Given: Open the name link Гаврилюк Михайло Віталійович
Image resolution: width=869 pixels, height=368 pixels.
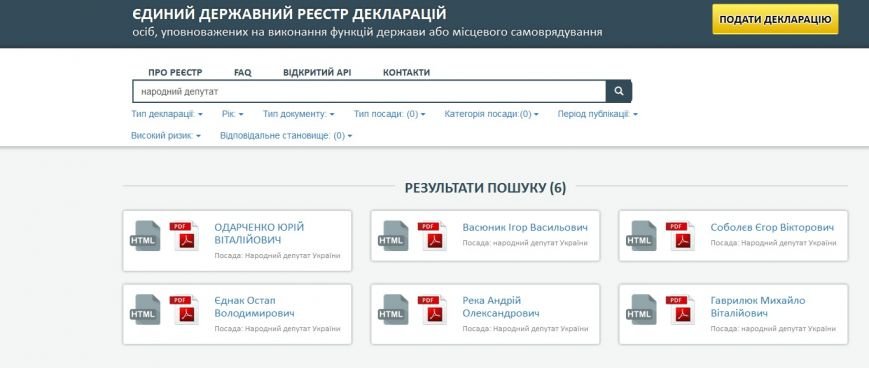Looking at the screenshot, I should pos(758,307).
